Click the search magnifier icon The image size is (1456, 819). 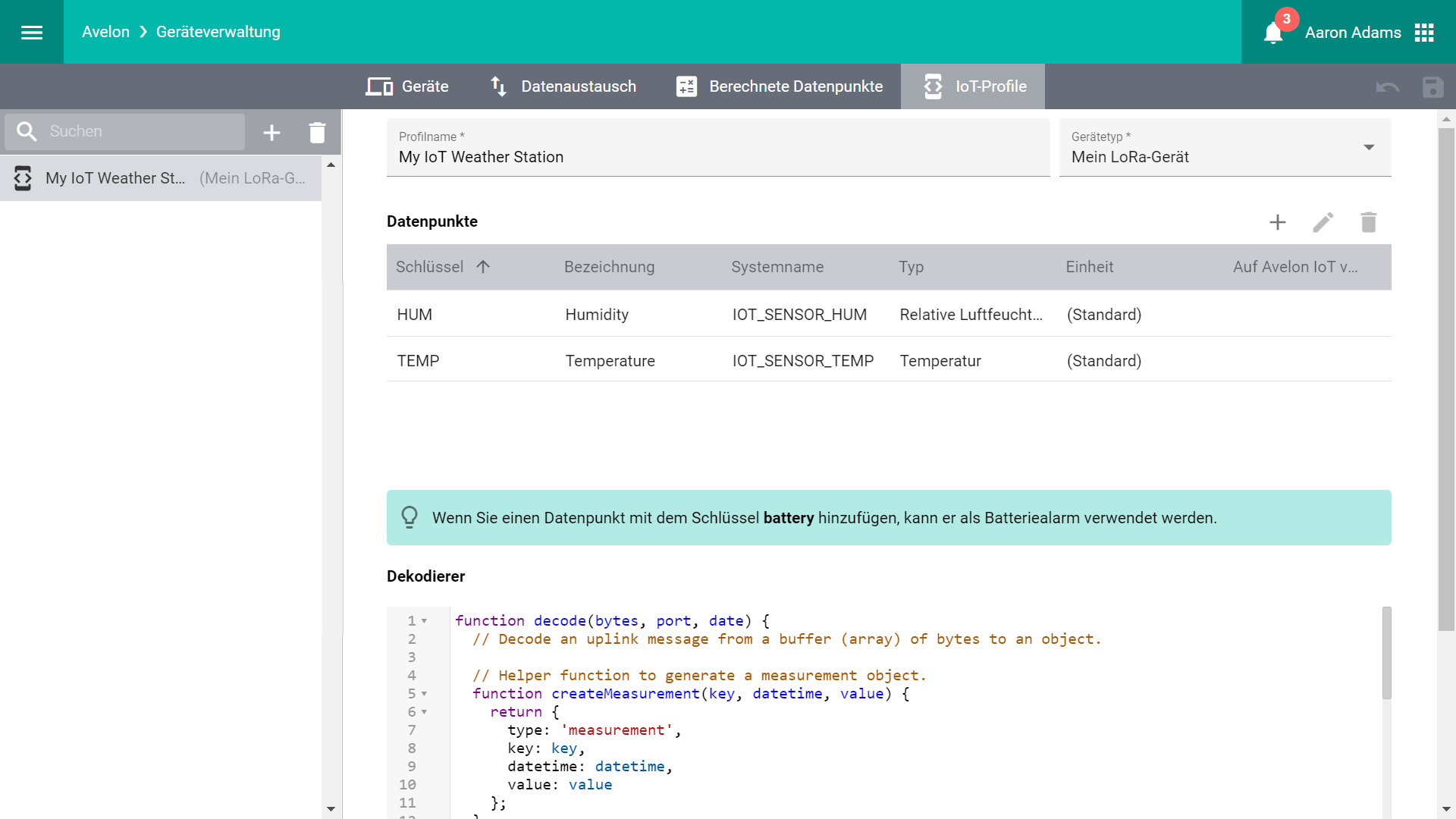(x=27, y=131)
